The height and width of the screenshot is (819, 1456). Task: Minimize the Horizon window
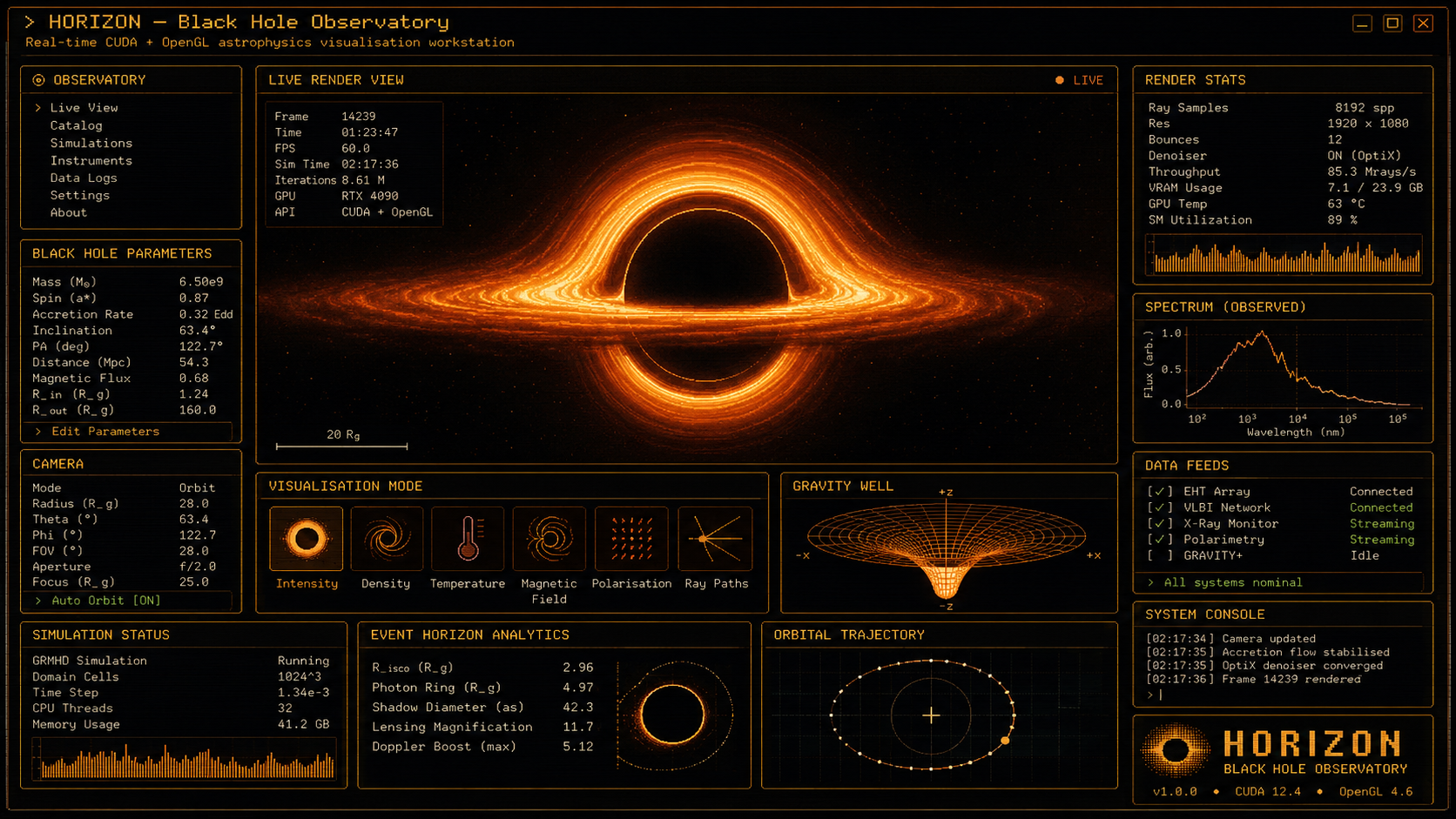tap(1362, 23)
